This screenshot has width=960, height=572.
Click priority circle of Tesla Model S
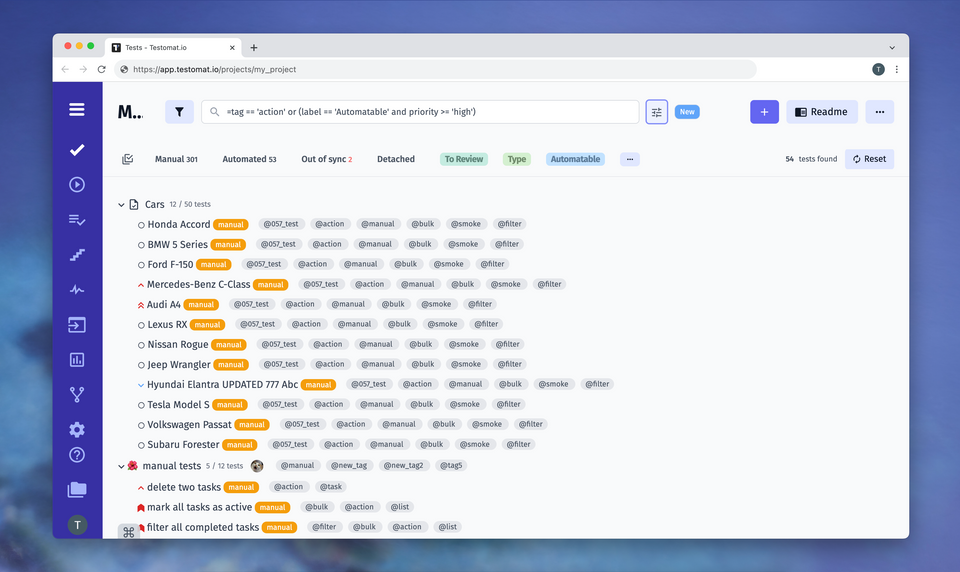(x=141, y=405)
